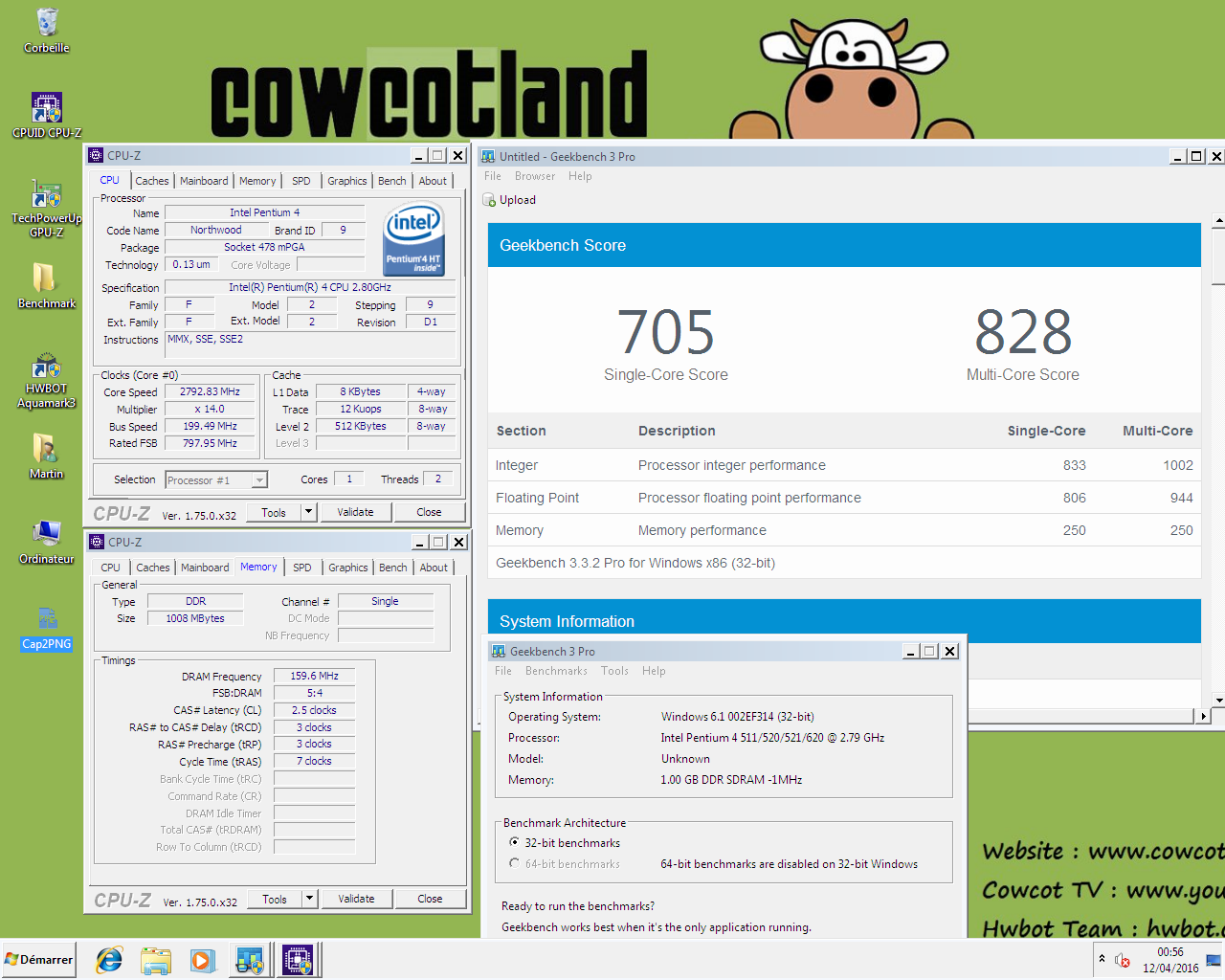Click the tray network computer icon
This screenshot has height=980, width=1225.
point(1214,960)
